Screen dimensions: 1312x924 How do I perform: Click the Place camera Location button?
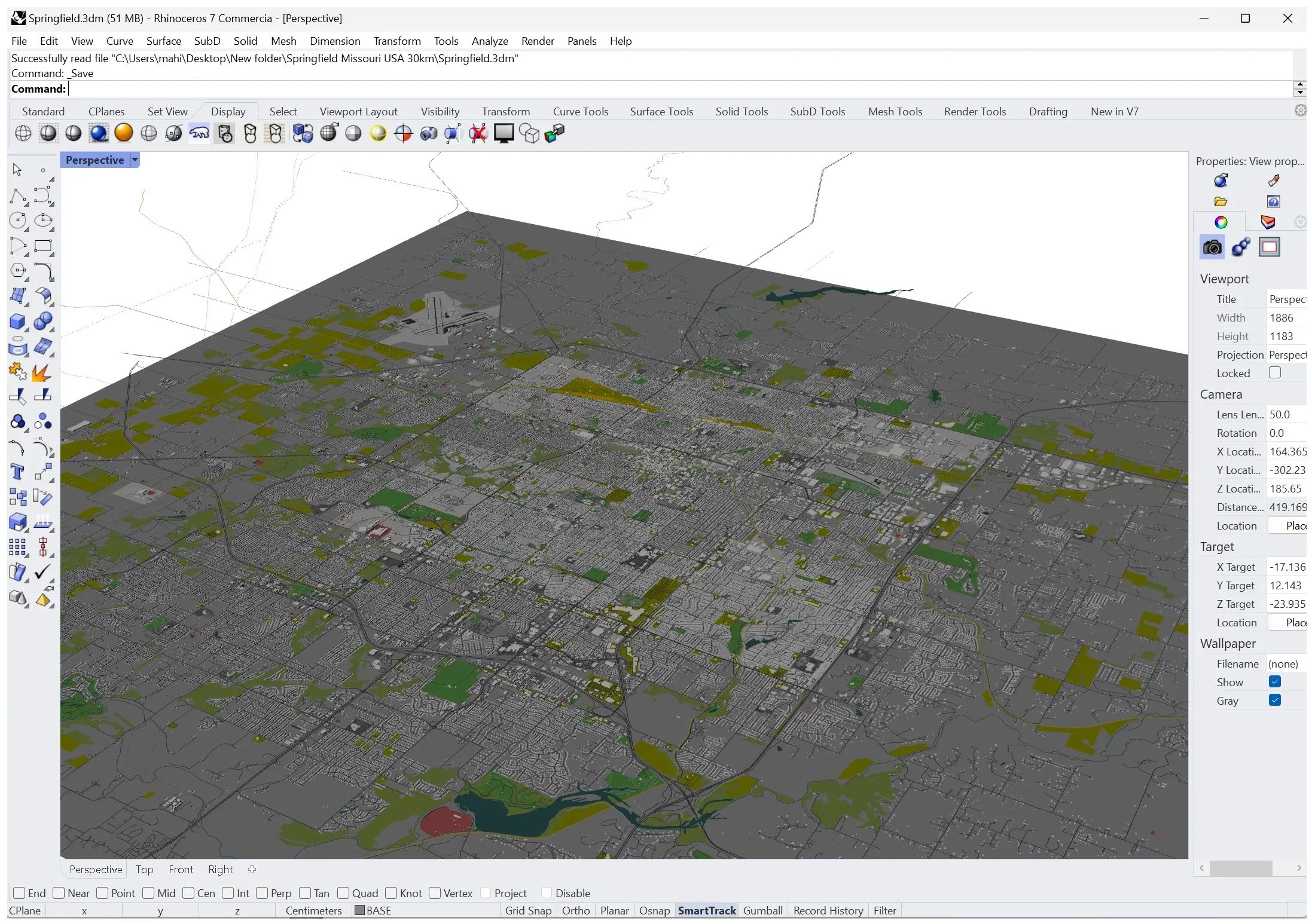point(1292,525)
